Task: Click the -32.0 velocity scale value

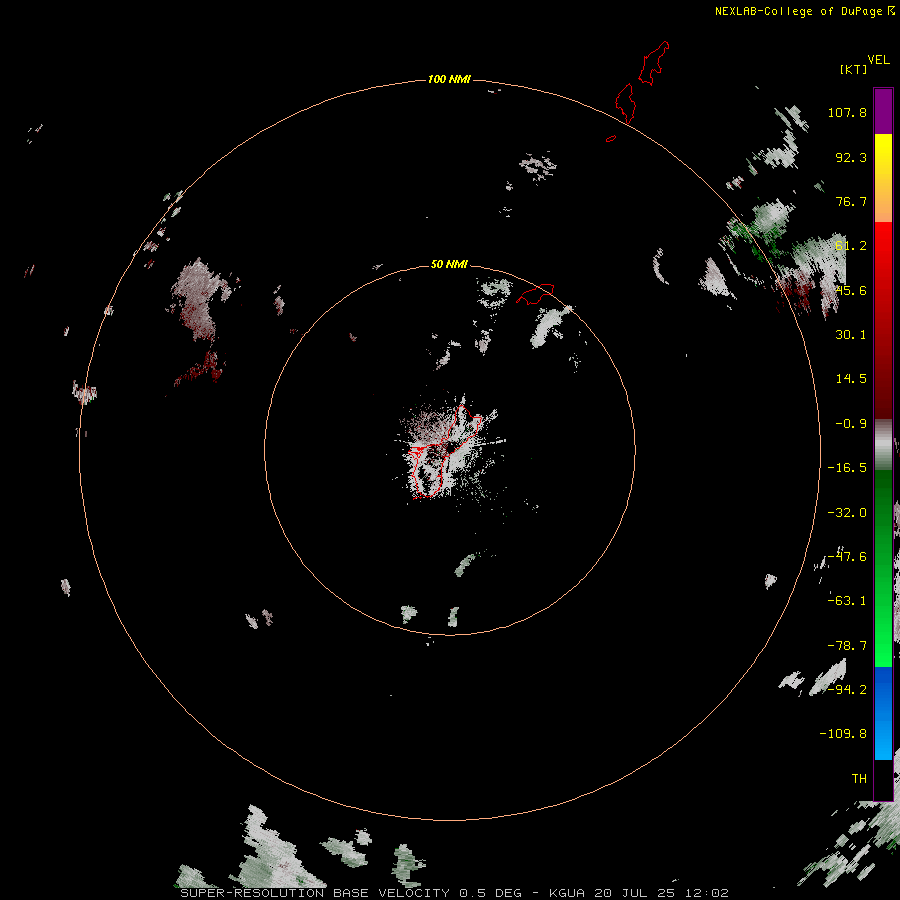Action: (847, 513)
